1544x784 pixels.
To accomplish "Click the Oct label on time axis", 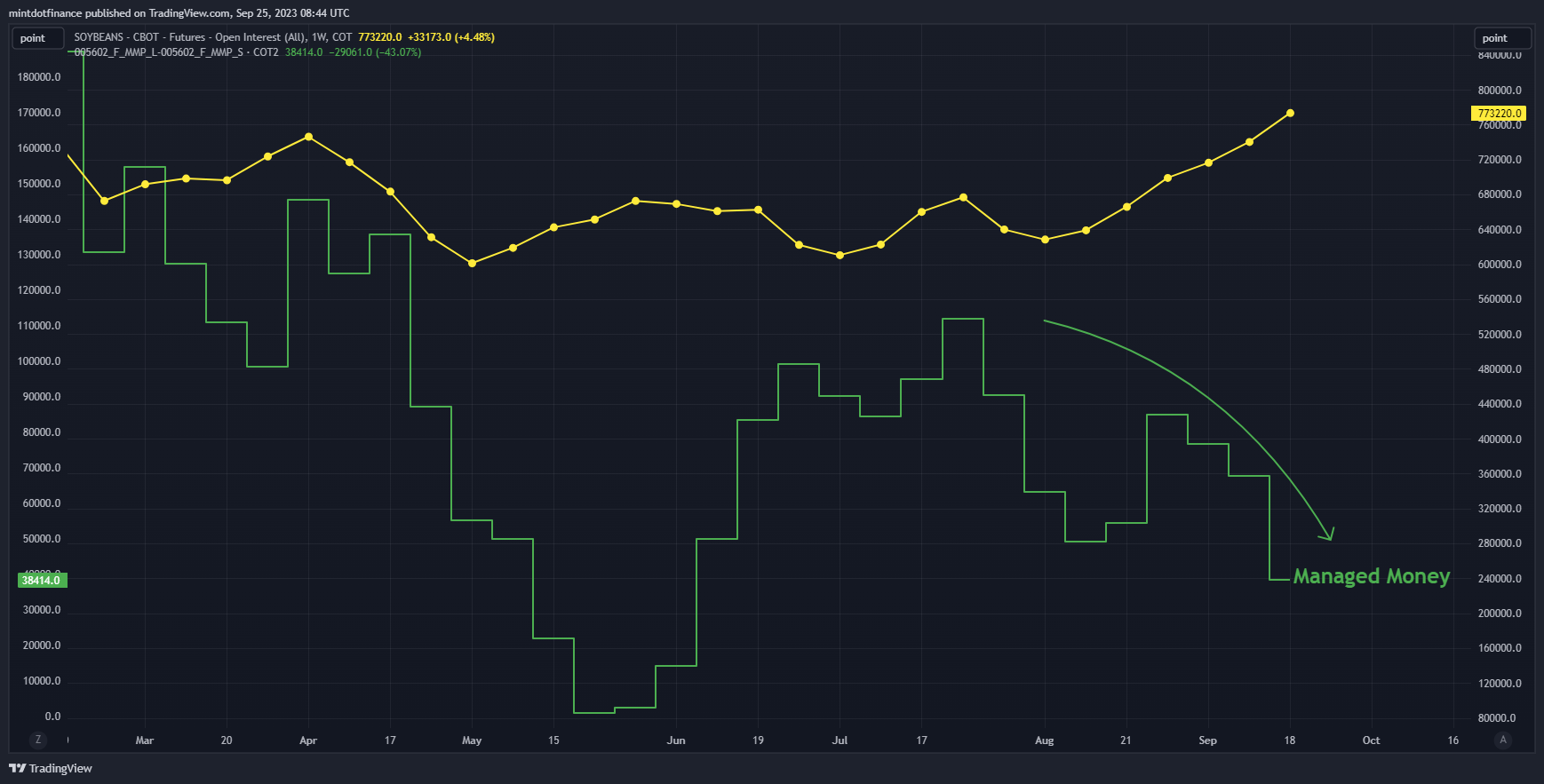I will pos(1372,740).
